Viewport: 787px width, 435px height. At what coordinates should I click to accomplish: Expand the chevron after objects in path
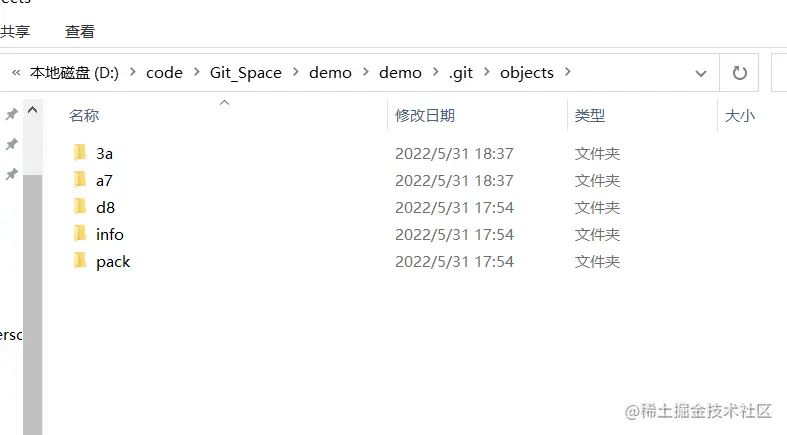(x=568, y=73)
